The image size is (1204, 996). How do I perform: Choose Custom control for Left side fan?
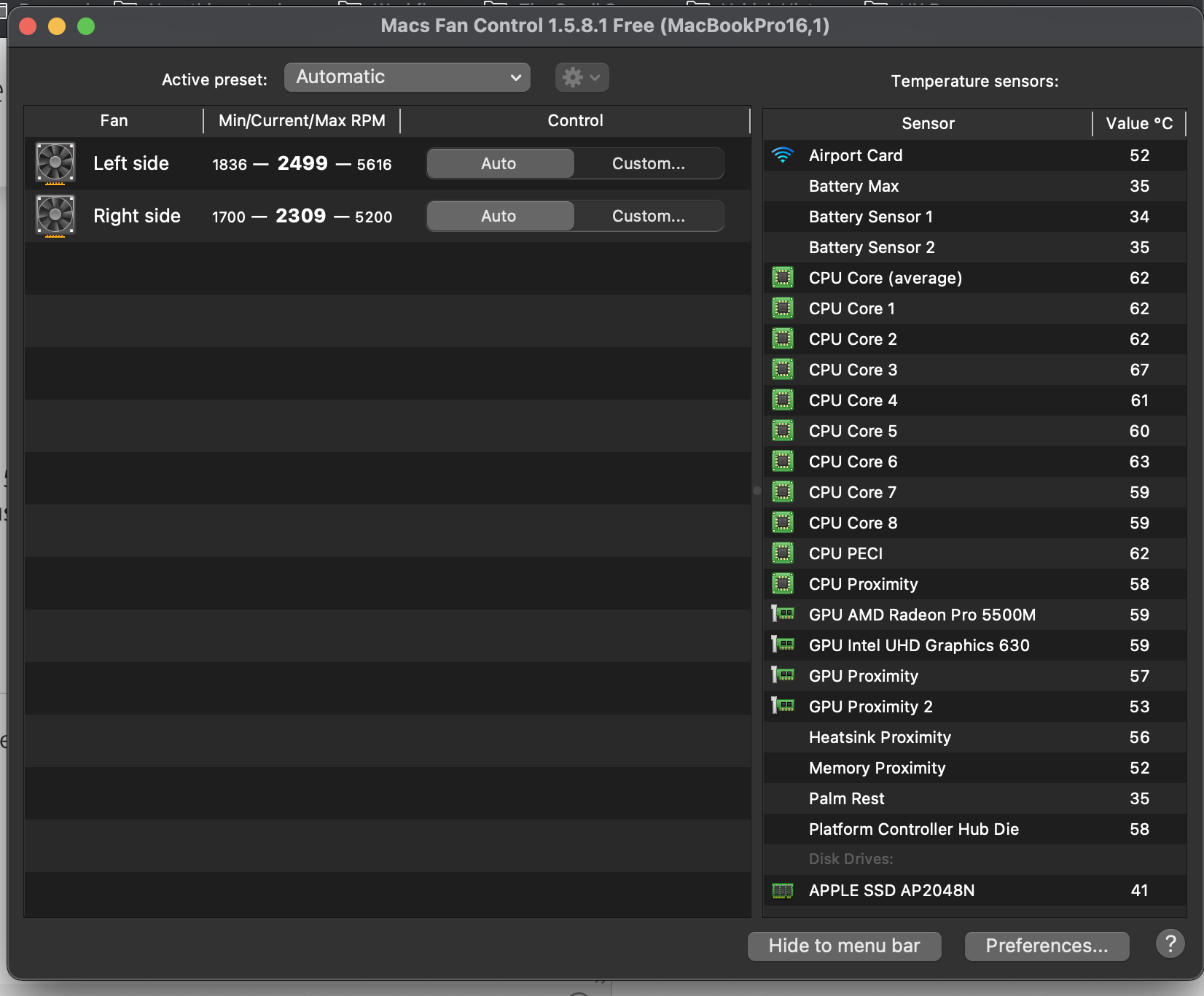click(x=649, y=163)
